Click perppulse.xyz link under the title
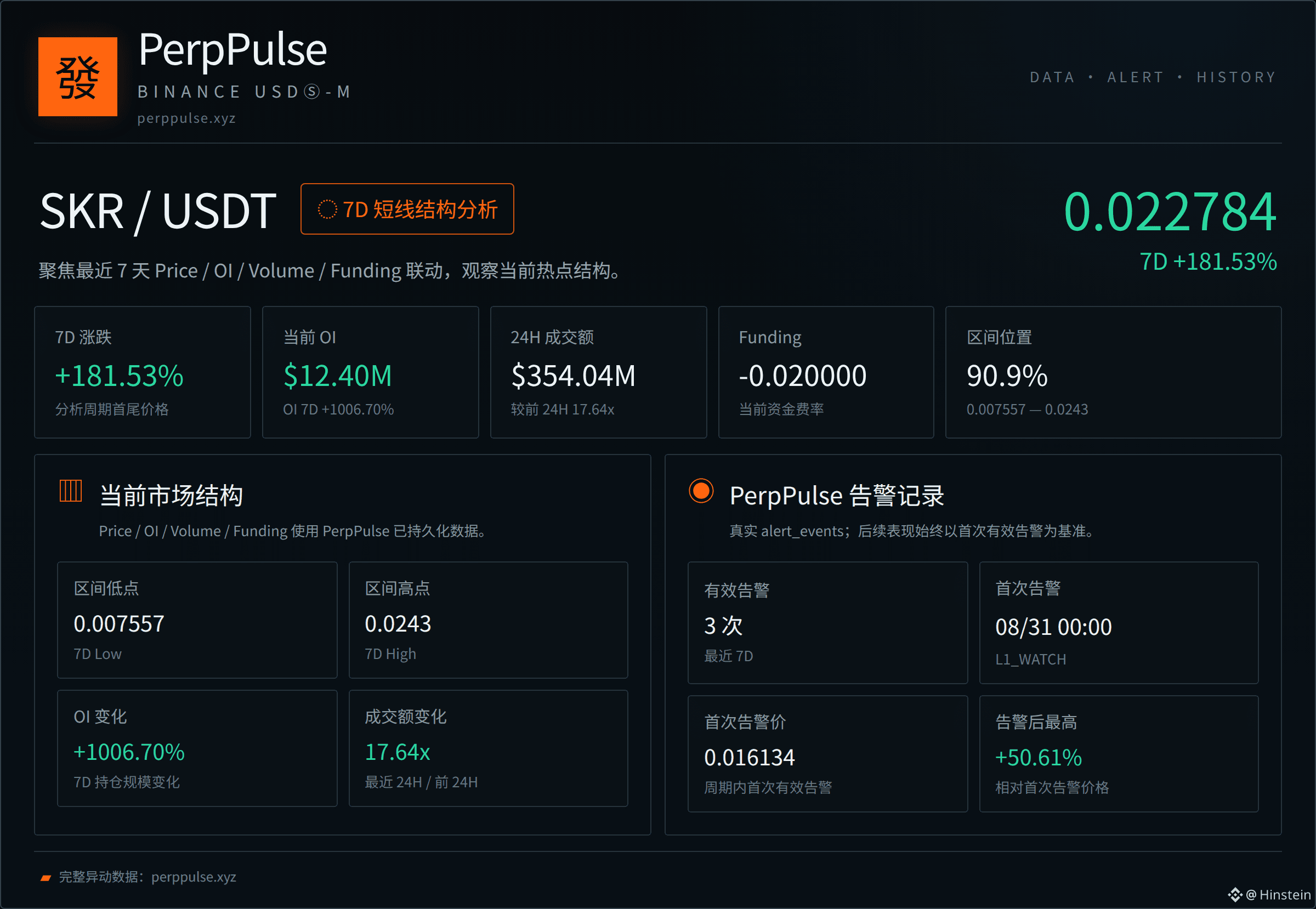 186,118
